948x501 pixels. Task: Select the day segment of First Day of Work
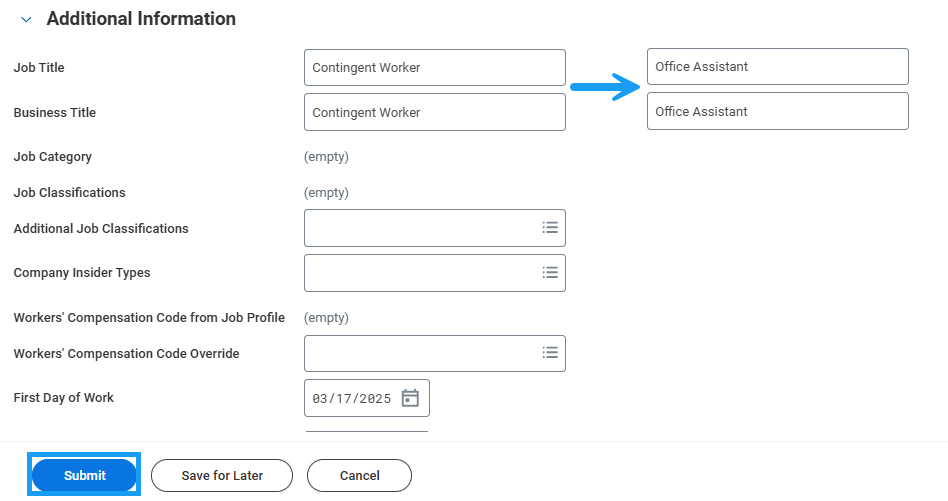coord(344,398)
